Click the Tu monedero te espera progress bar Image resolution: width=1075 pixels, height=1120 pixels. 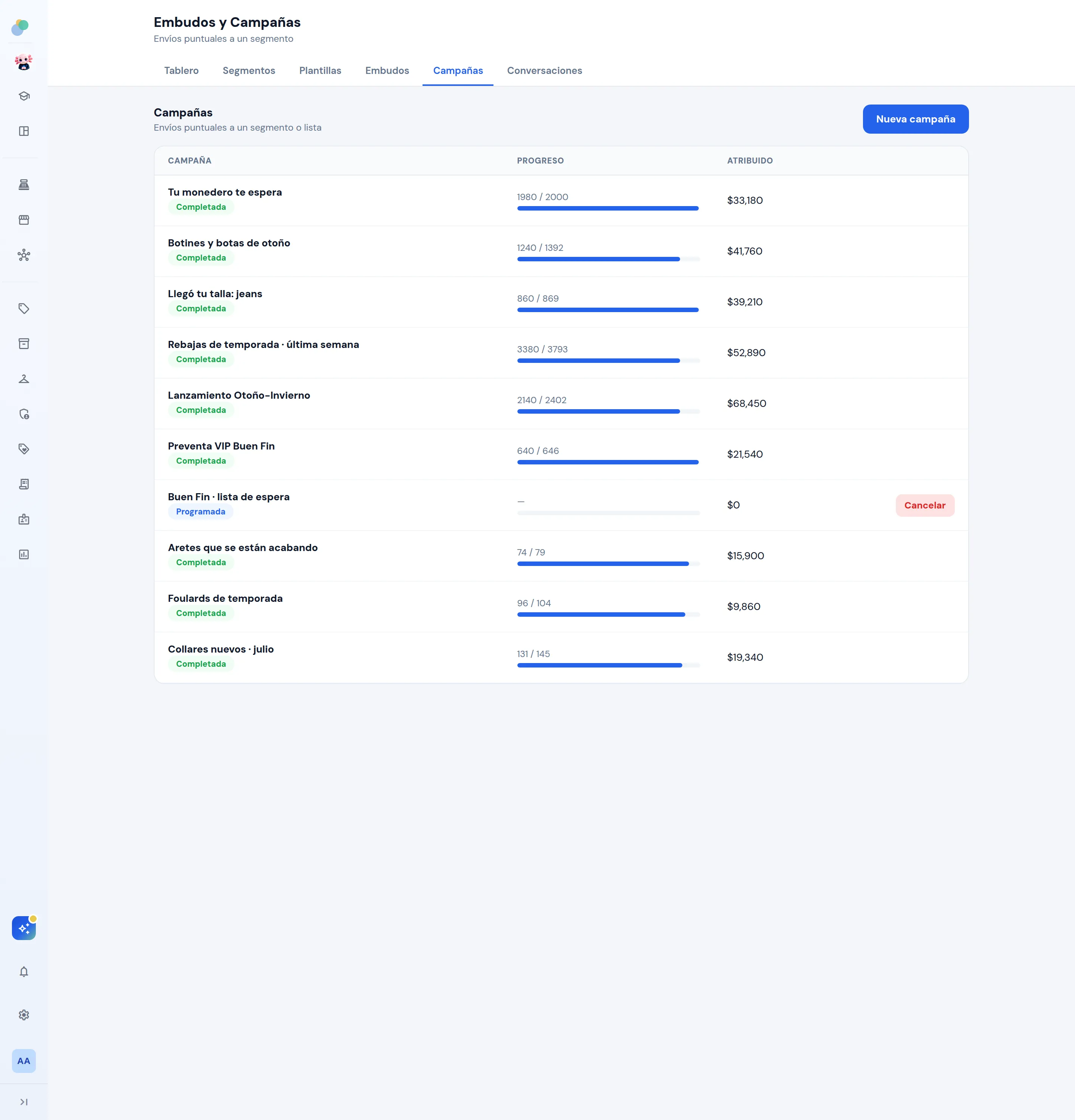[x=608, y=209]
